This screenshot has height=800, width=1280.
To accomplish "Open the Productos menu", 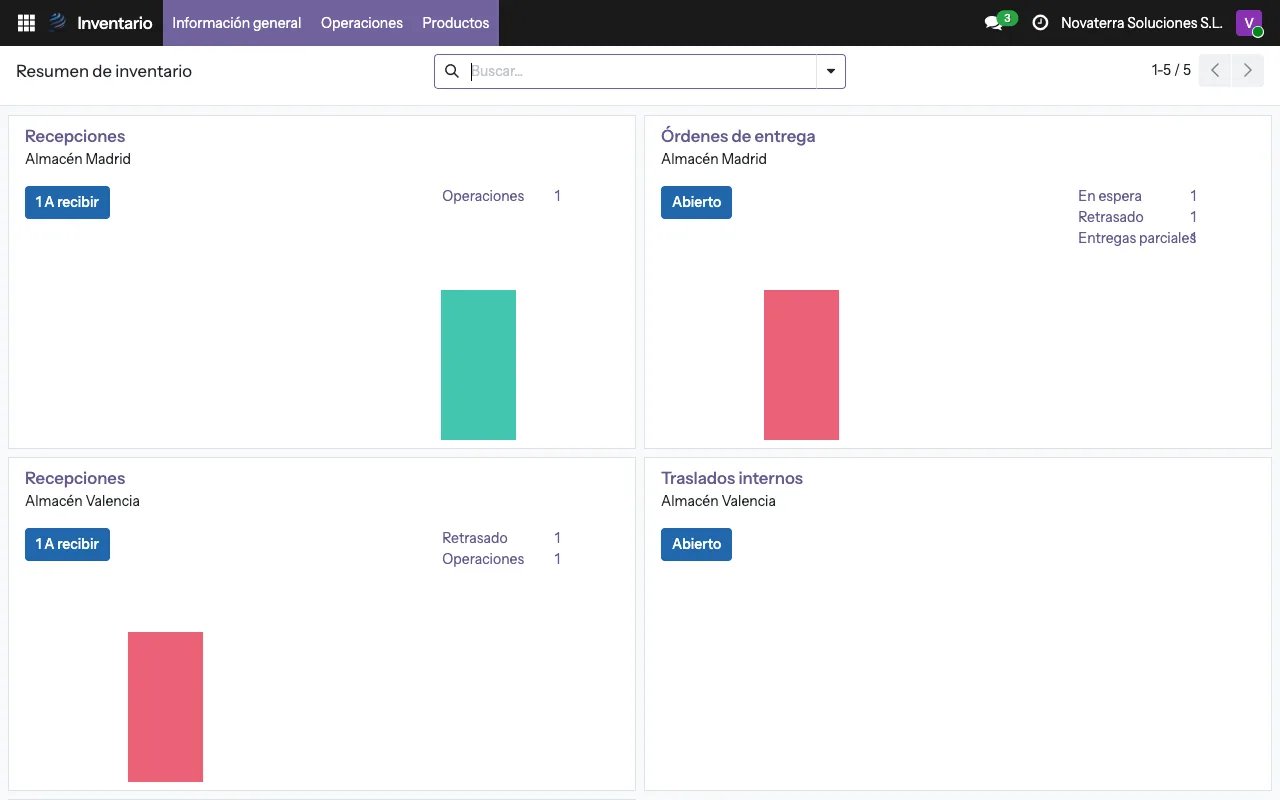I will click(x=456, y=23).
